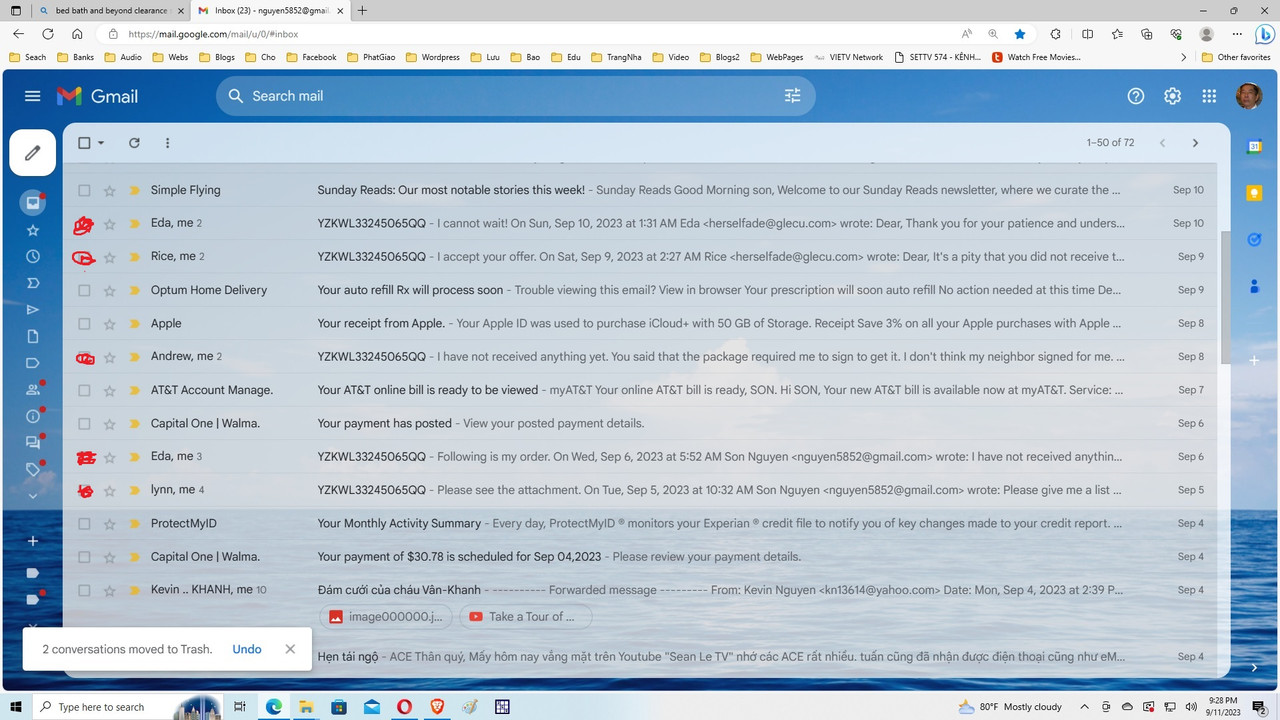Screen dimensions: 1280x720
Task: Compose a new email with the pencil icon
Action: coord(32,152)
